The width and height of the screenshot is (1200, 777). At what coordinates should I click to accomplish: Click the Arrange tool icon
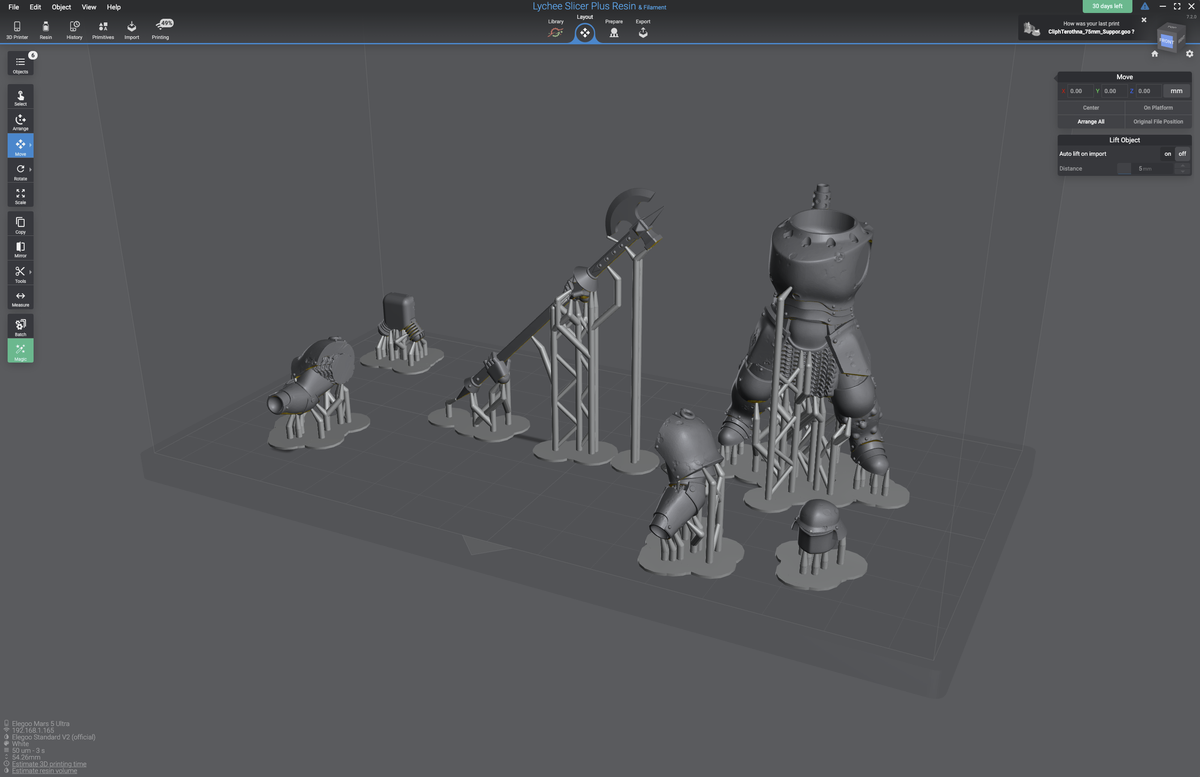pyautogui.click(x=20, y=122)
